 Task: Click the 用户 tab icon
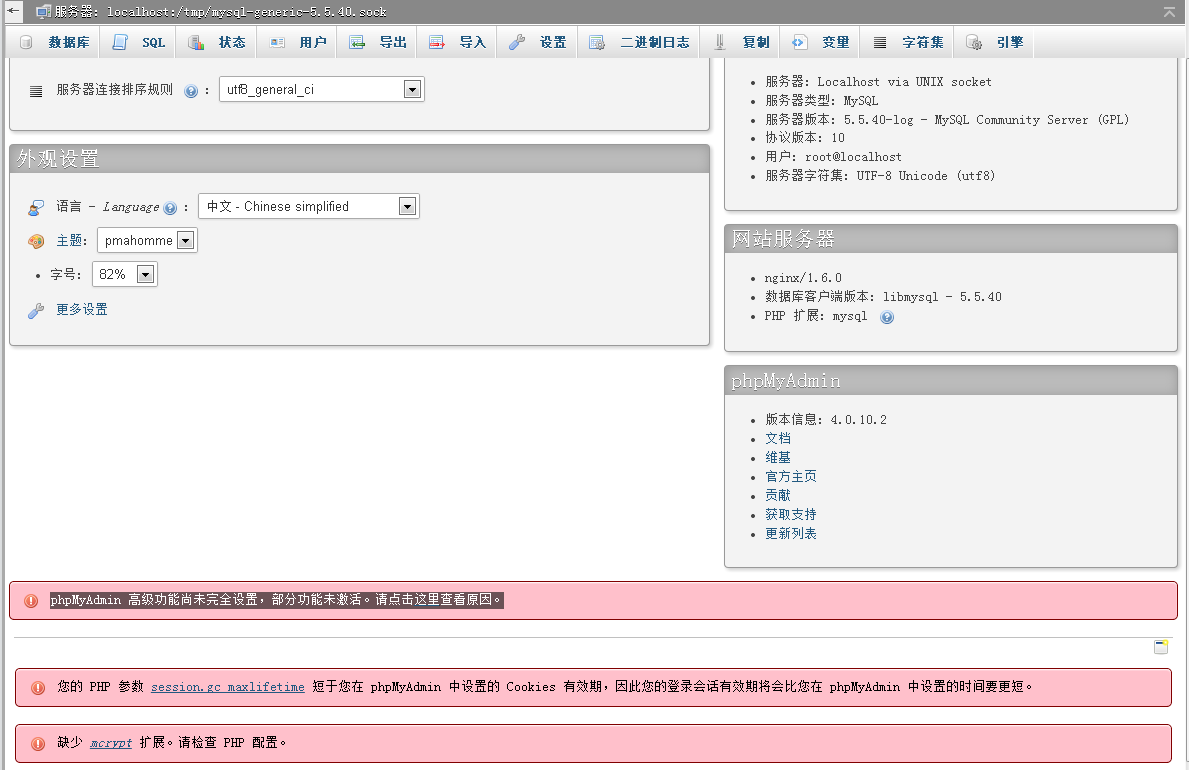(277, 42)
